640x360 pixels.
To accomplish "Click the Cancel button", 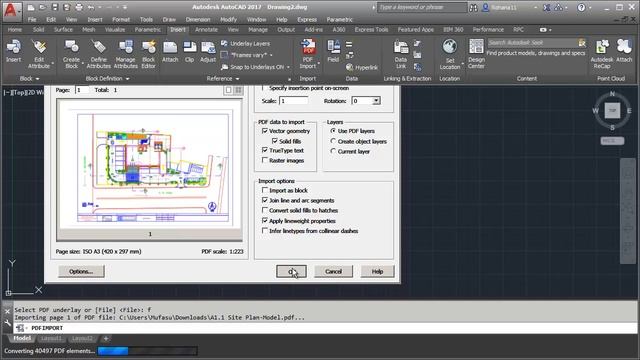I will coord(333,271).
